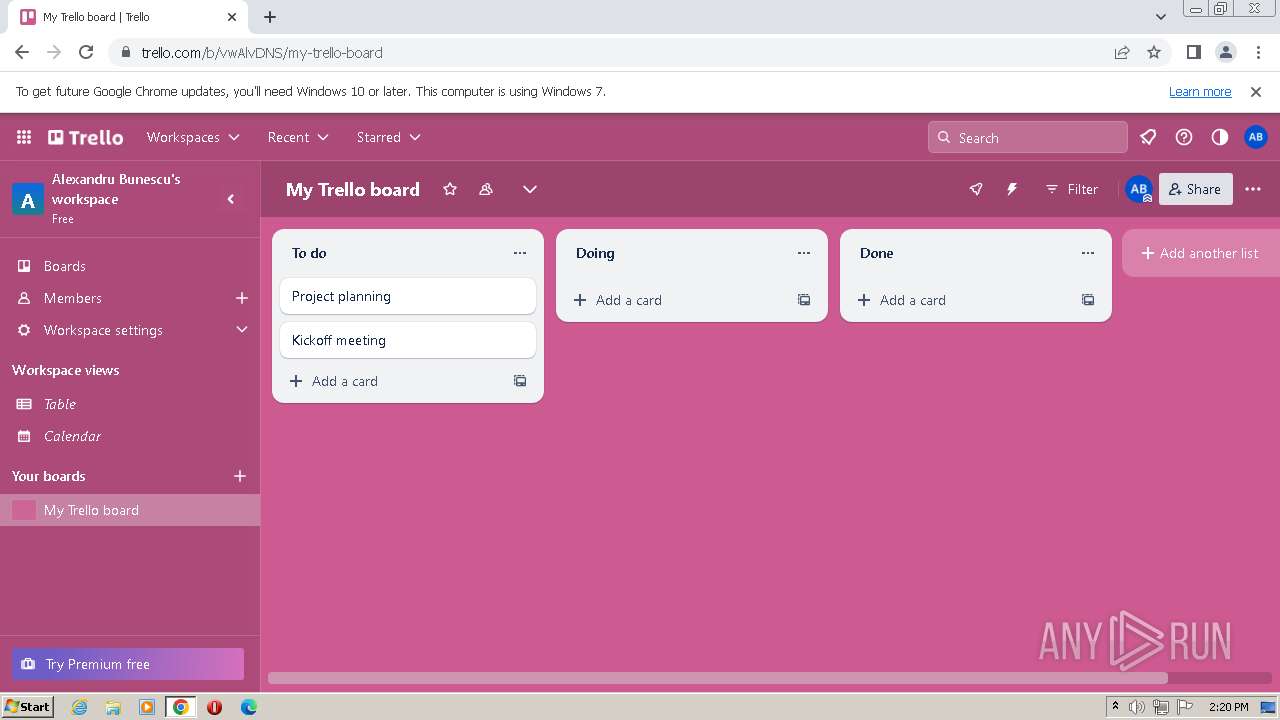Add a card to To do list
The width and height of the screenshot is (1280, 720).
392,381
